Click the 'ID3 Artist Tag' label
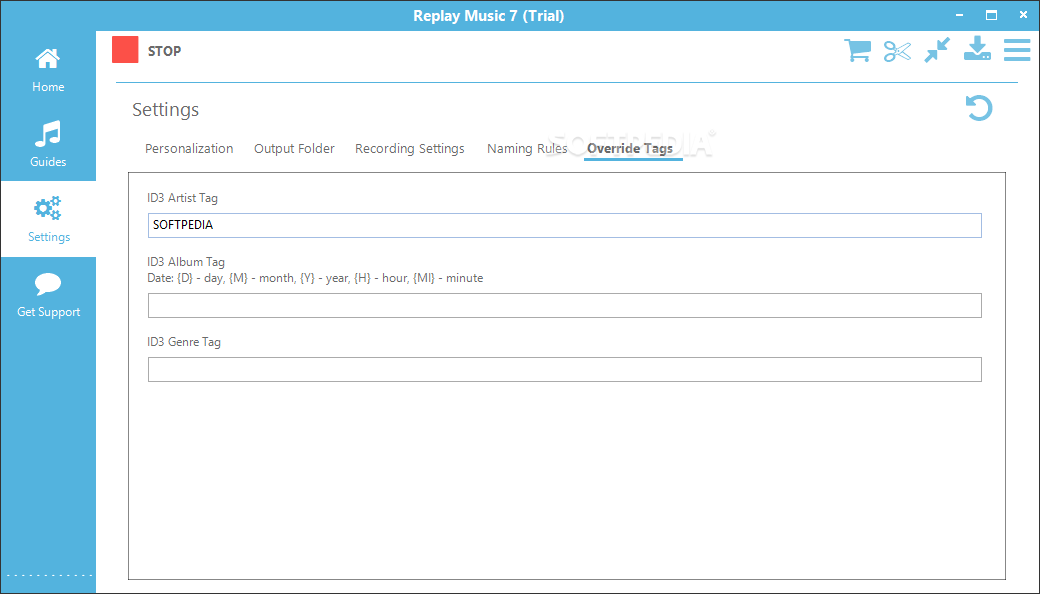1040x594 pixels. pos(182,198)
